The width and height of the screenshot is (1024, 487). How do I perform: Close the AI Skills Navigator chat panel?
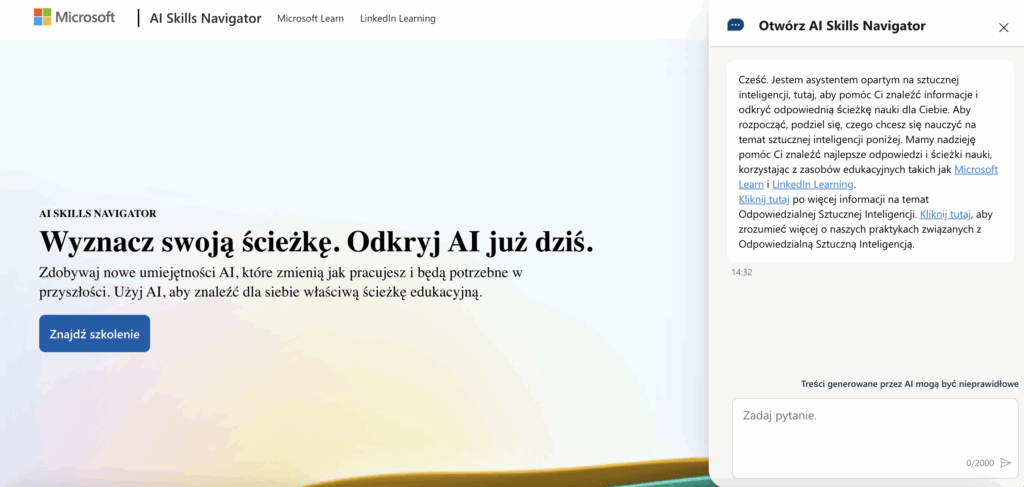point(1004,27)
